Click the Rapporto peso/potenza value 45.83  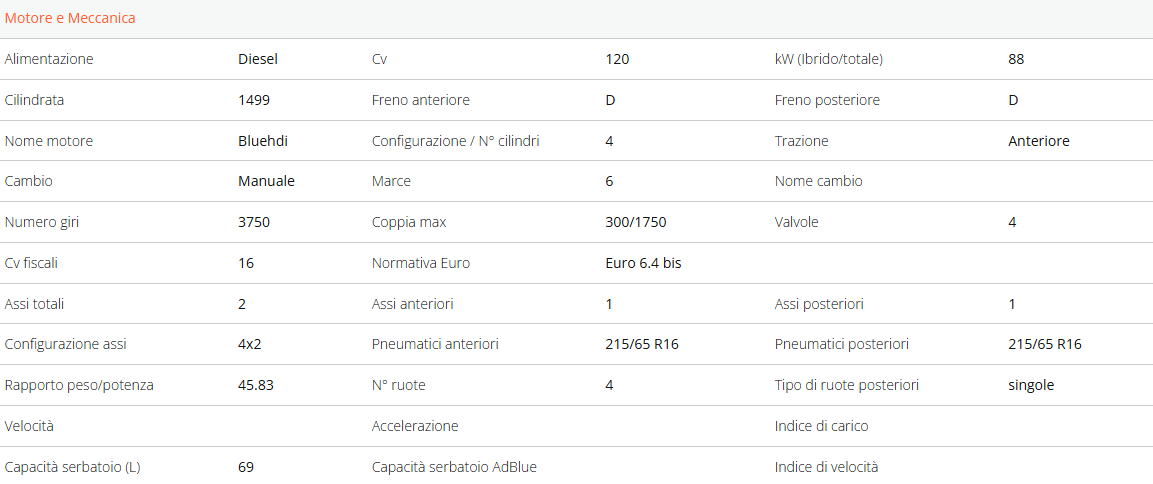click(x=256, y=385)
